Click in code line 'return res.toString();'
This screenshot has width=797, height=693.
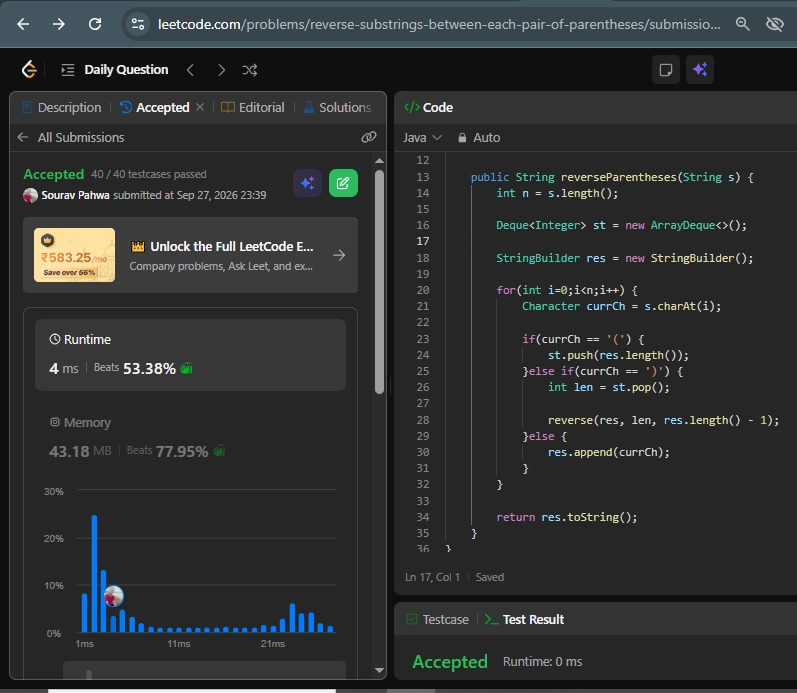coord(566,517)
